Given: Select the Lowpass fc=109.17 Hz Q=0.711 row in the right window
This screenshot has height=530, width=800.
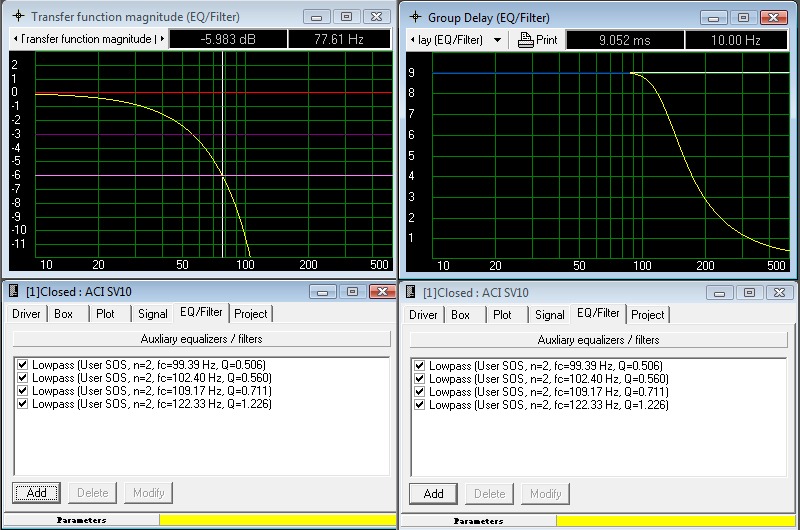Looking at the screenshot, I should [549, 392].
